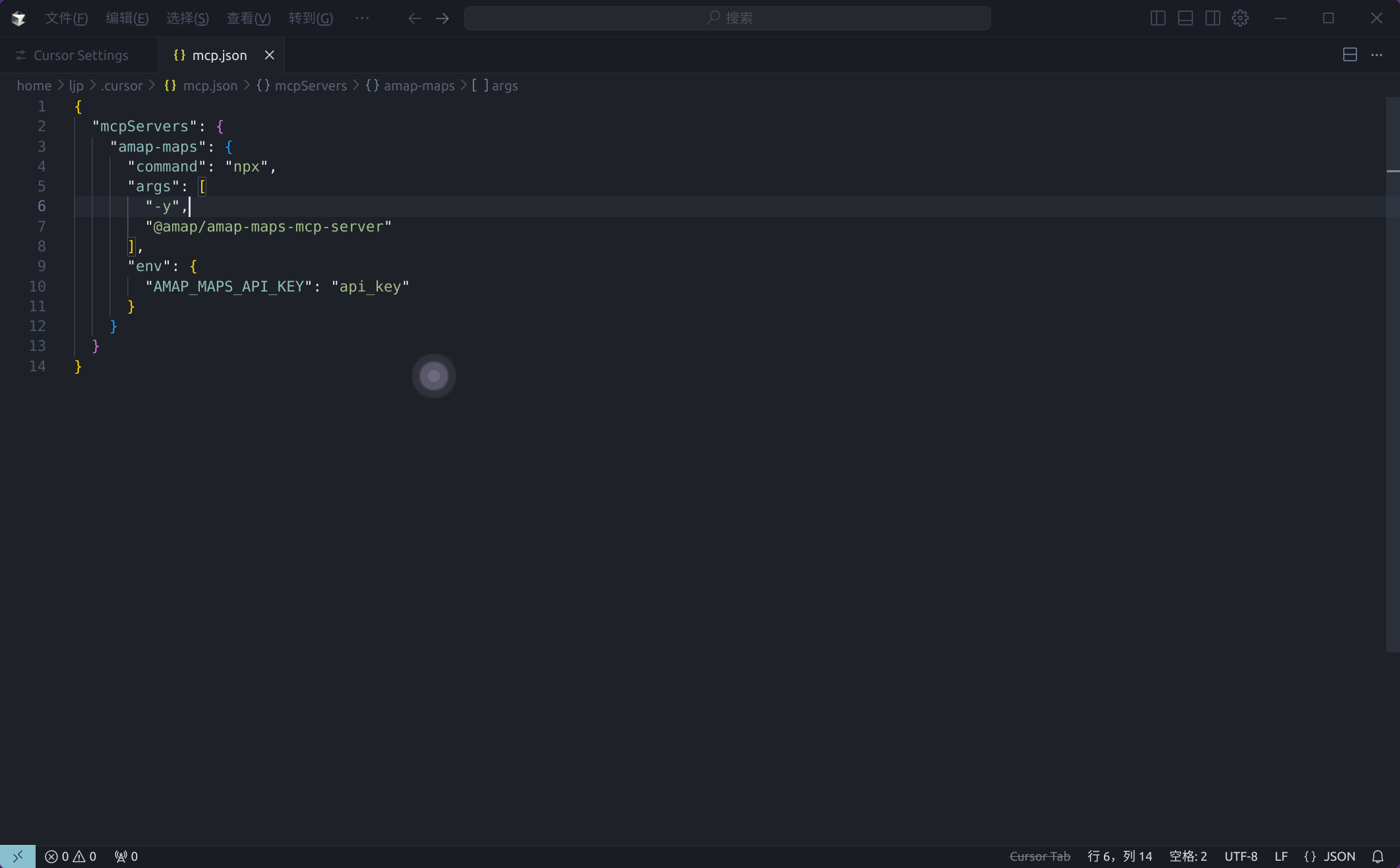This screenshot has width=1400, height=868.
Task: Click the ports forwarded status icon
Action: point(126,856)
